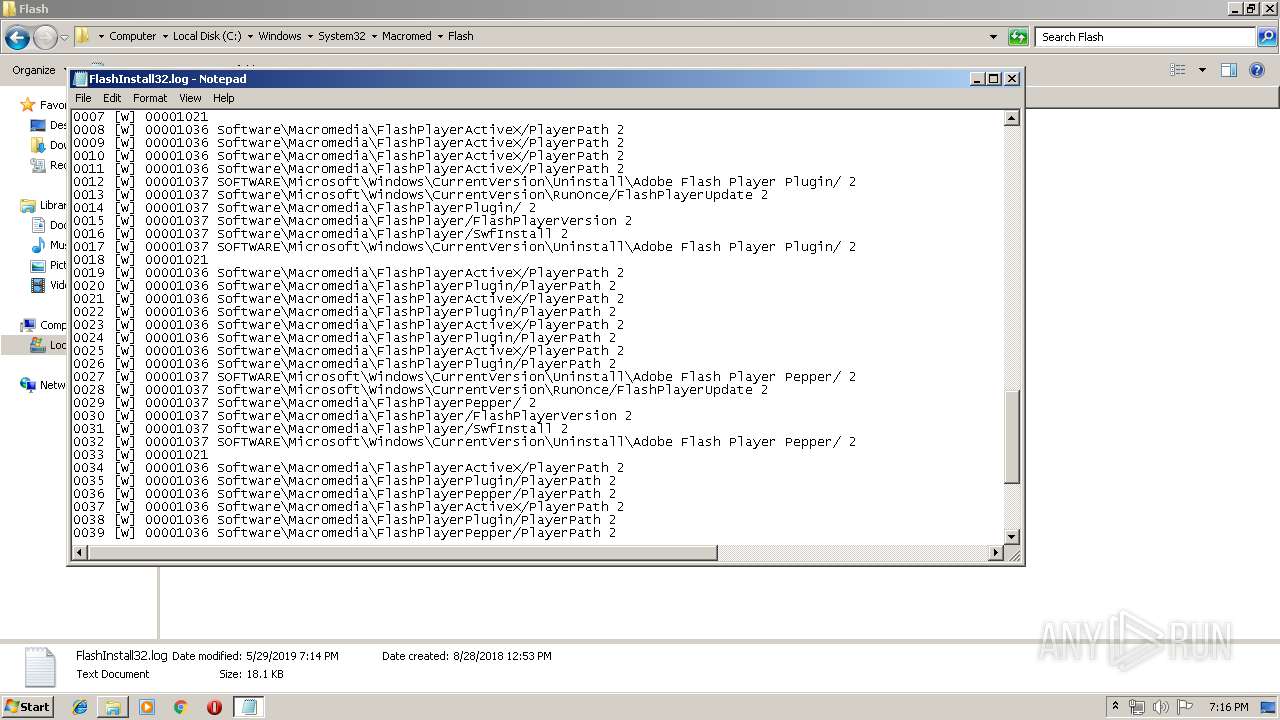Expand dropdown arrow after Local Disk breadcrumb
1280x720 pixels.
tap(250, 36)
